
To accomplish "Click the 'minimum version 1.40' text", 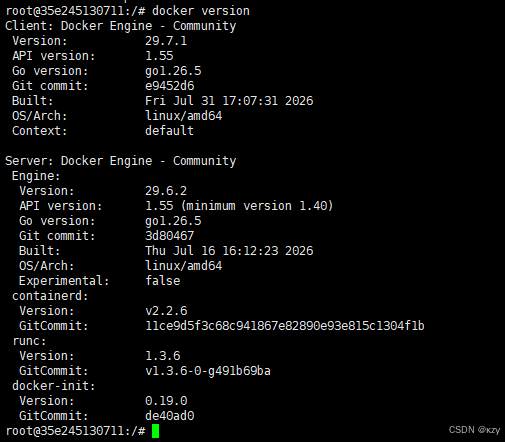I will click(x=257, y=206).
